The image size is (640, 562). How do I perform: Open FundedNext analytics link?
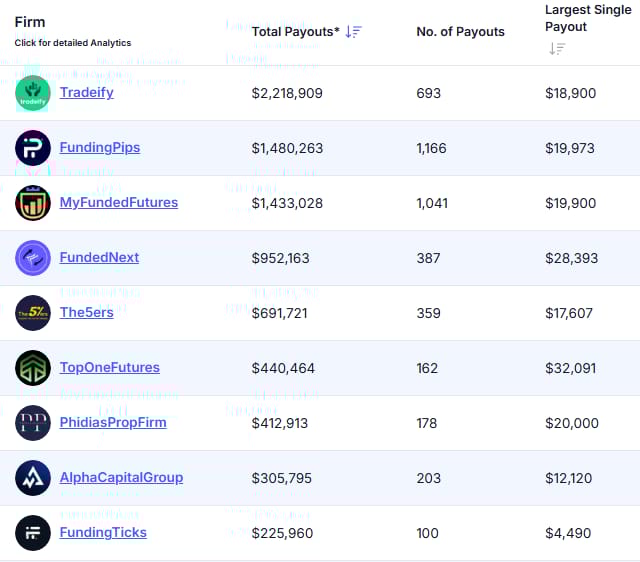click(99, 258)
